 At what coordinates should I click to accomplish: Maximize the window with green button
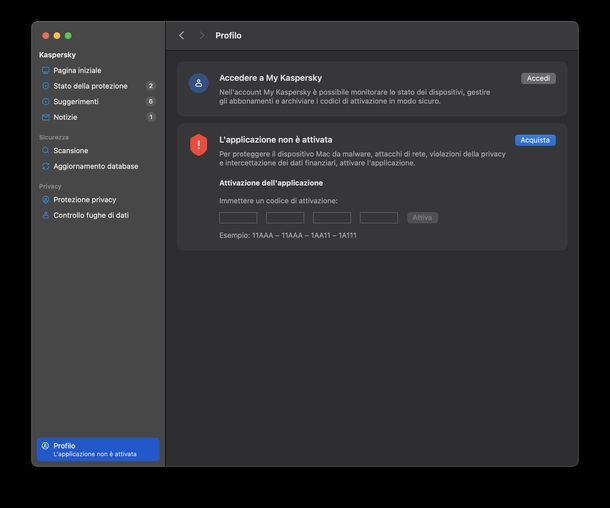pyautogui.click(x=68, y=36)
